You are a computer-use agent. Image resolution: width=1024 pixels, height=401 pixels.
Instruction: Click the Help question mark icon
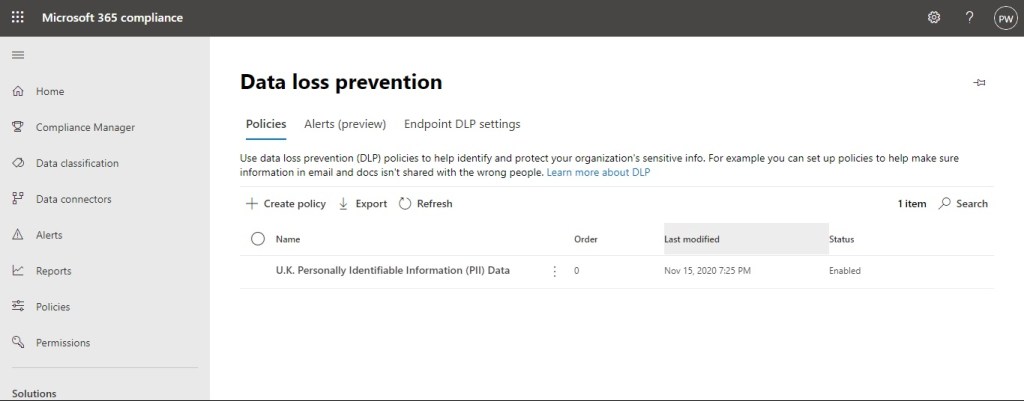[x=969, y=17]
